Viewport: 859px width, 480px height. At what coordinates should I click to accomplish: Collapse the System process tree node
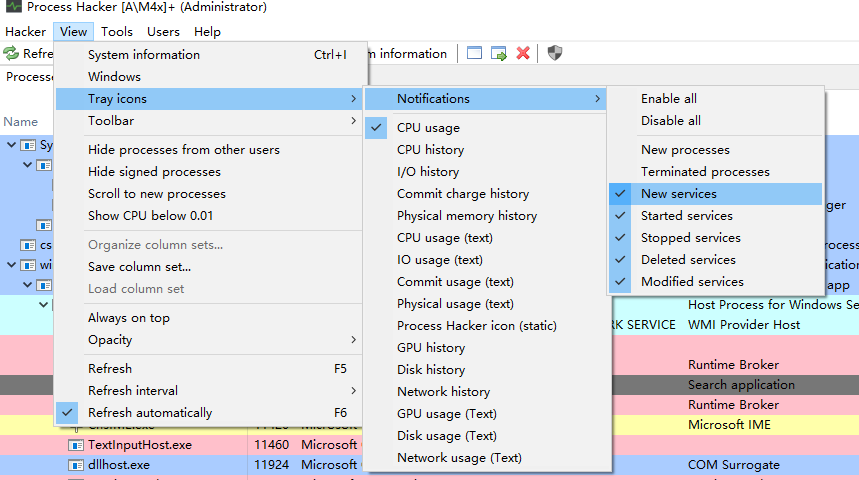(x=11, y=145)
